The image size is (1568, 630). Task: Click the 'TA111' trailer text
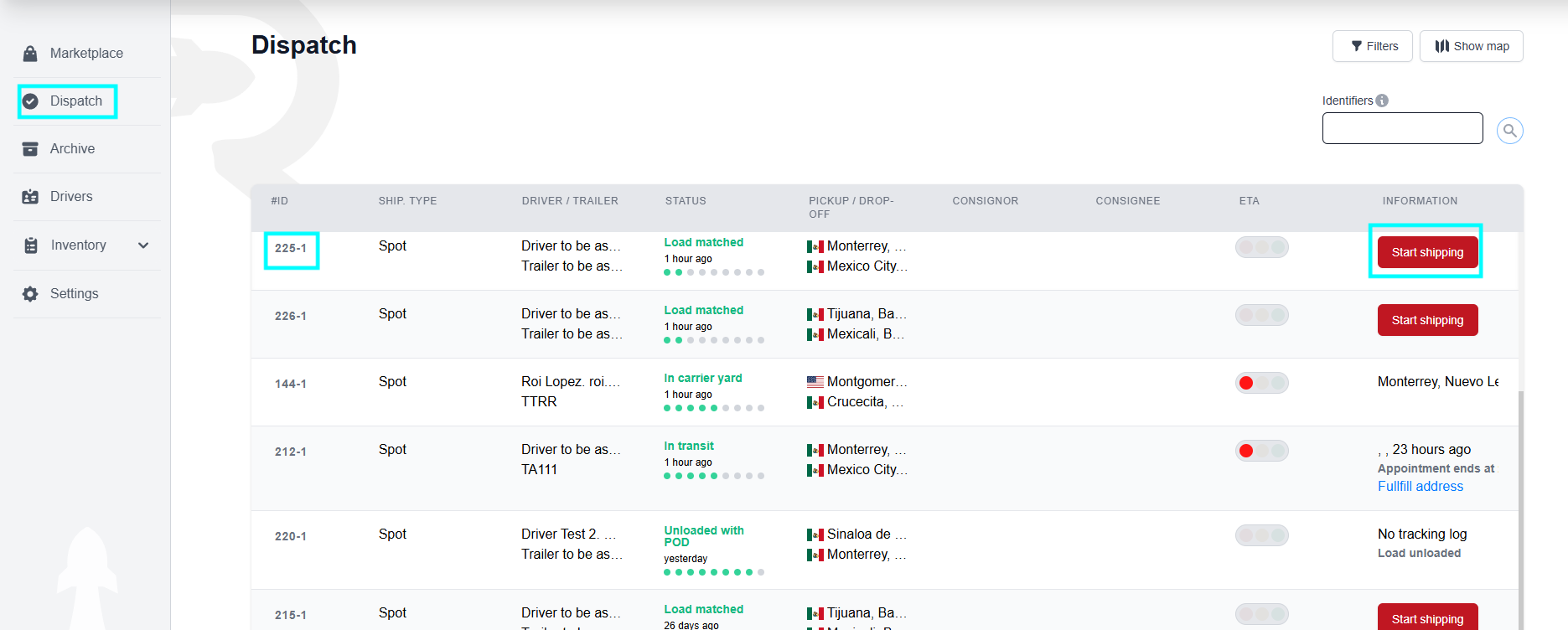coord(539,470)
